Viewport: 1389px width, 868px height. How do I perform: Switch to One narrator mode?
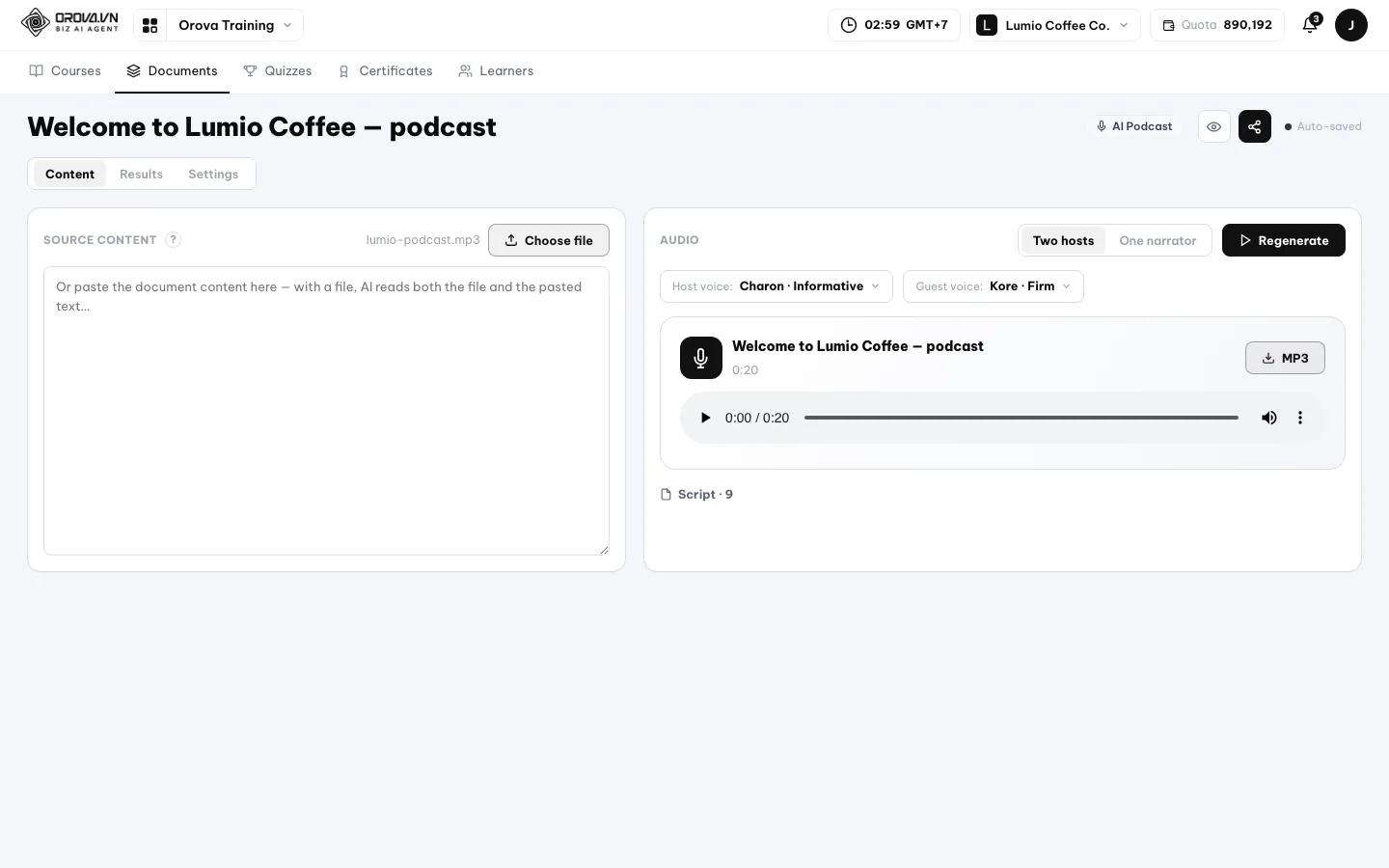coord(1157,240)
